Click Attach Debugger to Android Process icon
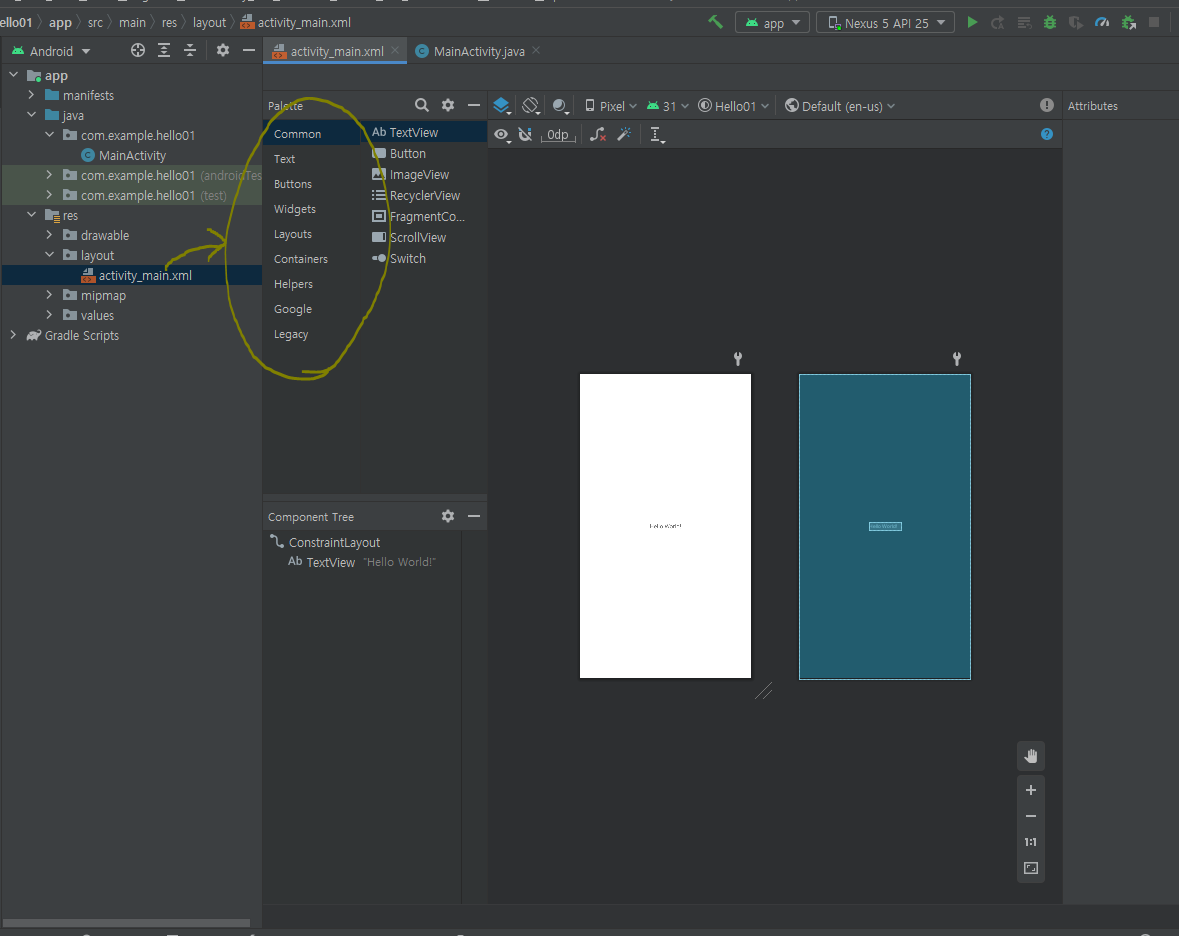Screen dimensions: 1179x936 (x=1129, y=23)
